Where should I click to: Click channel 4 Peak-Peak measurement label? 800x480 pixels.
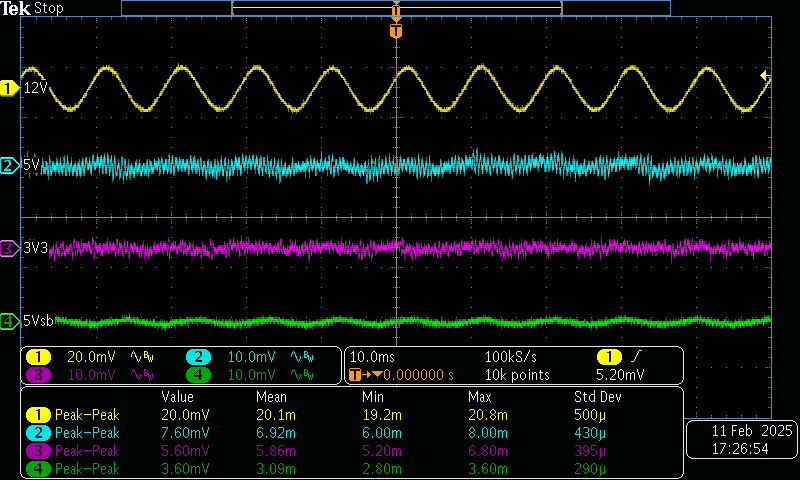[87, 469]
